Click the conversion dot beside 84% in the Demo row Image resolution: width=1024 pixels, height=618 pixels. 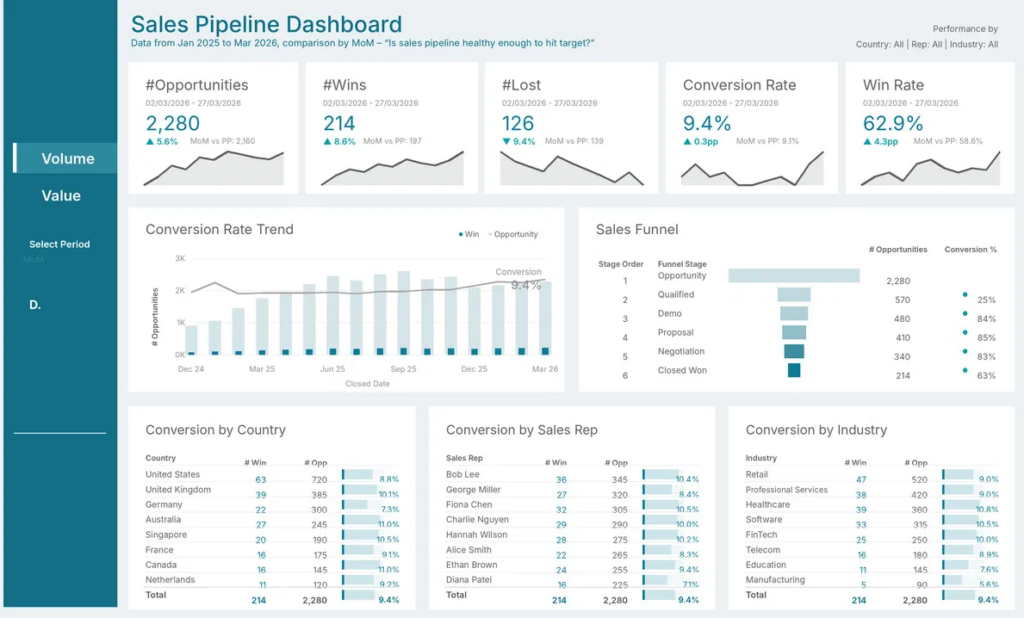tap(965, 314)
